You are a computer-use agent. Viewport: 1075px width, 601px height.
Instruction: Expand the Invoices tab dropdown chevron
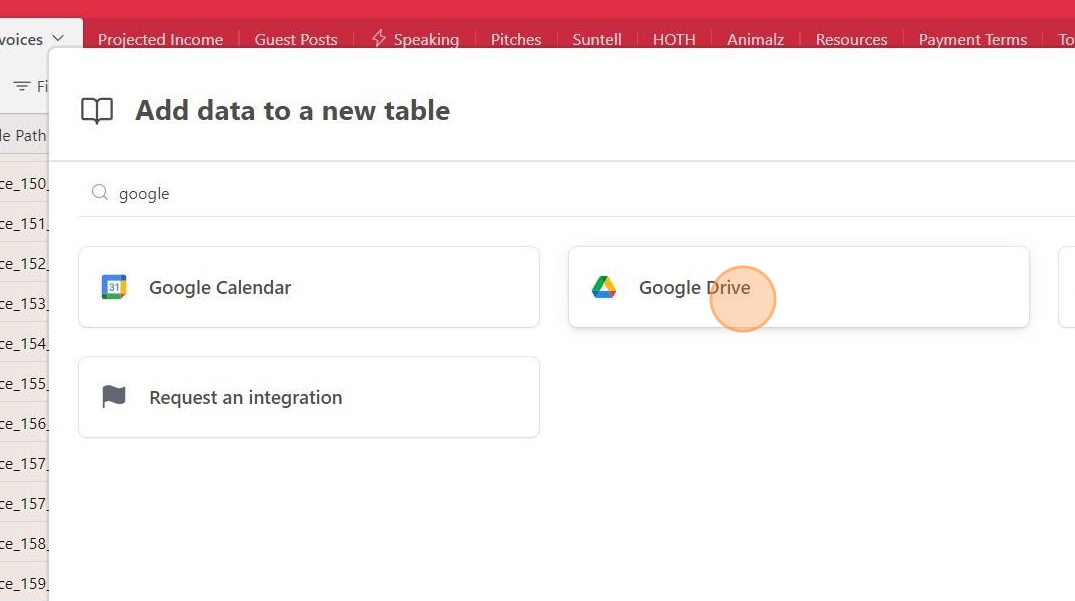[58, 38]
